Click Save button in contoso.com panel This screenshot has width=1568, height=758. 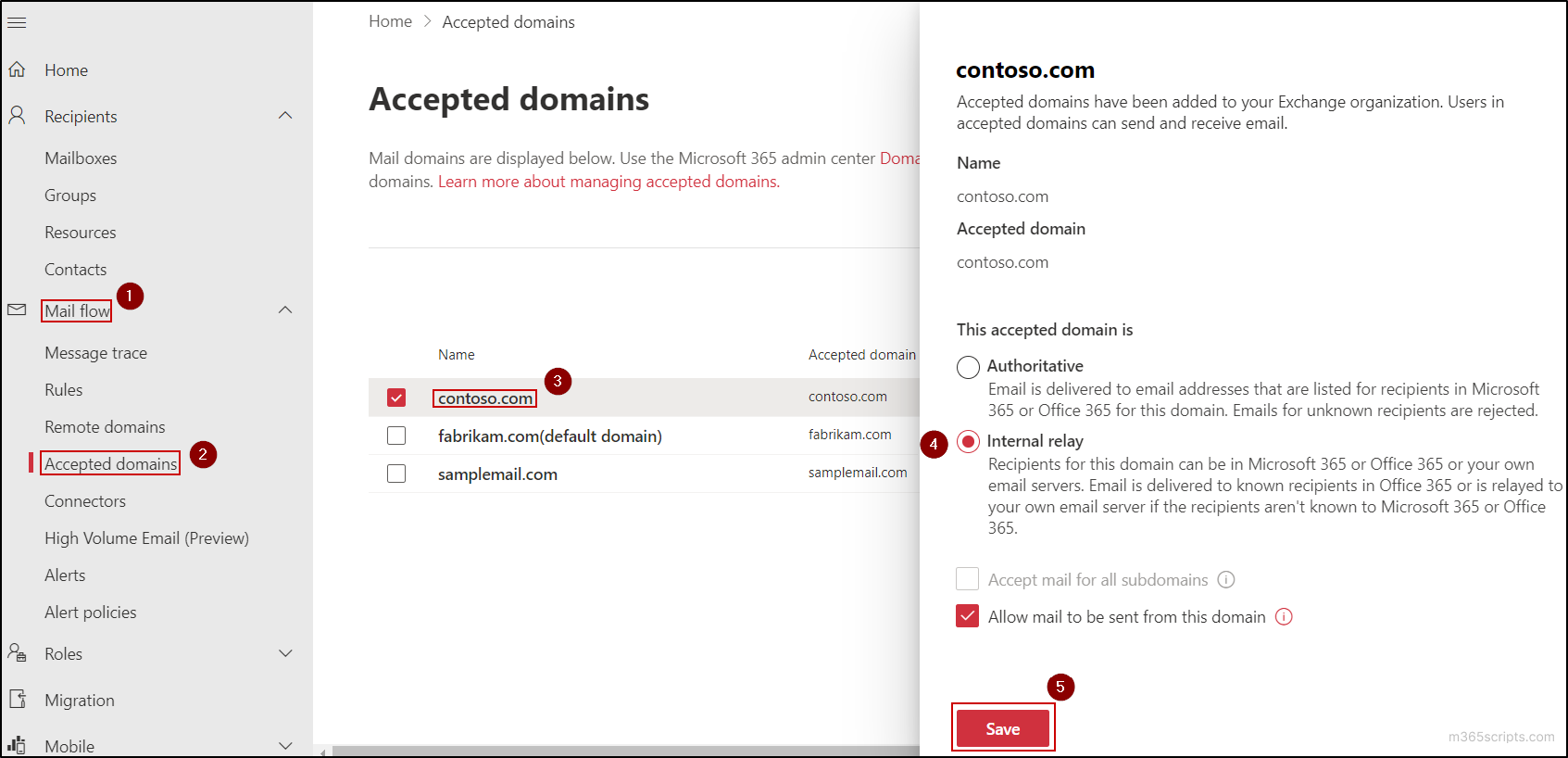[1003, 728]
